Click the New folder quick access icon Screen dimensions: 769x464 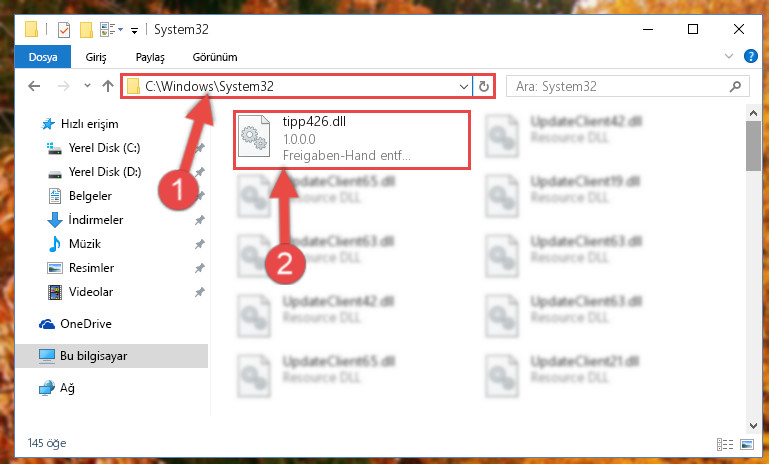[86, 30]
